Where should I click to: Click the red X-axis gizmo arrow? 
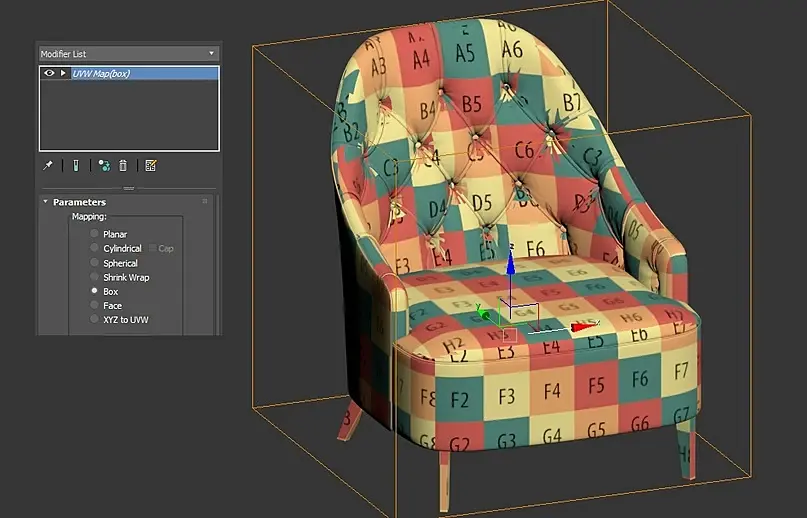click(x=584, y=326)
